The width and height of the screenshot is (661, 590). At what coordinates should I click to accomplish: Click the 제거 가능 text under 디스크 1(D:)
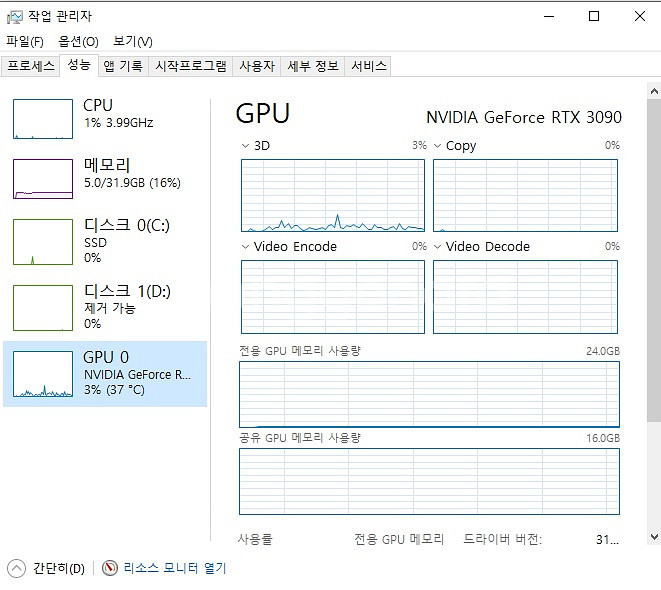point(110,308)
